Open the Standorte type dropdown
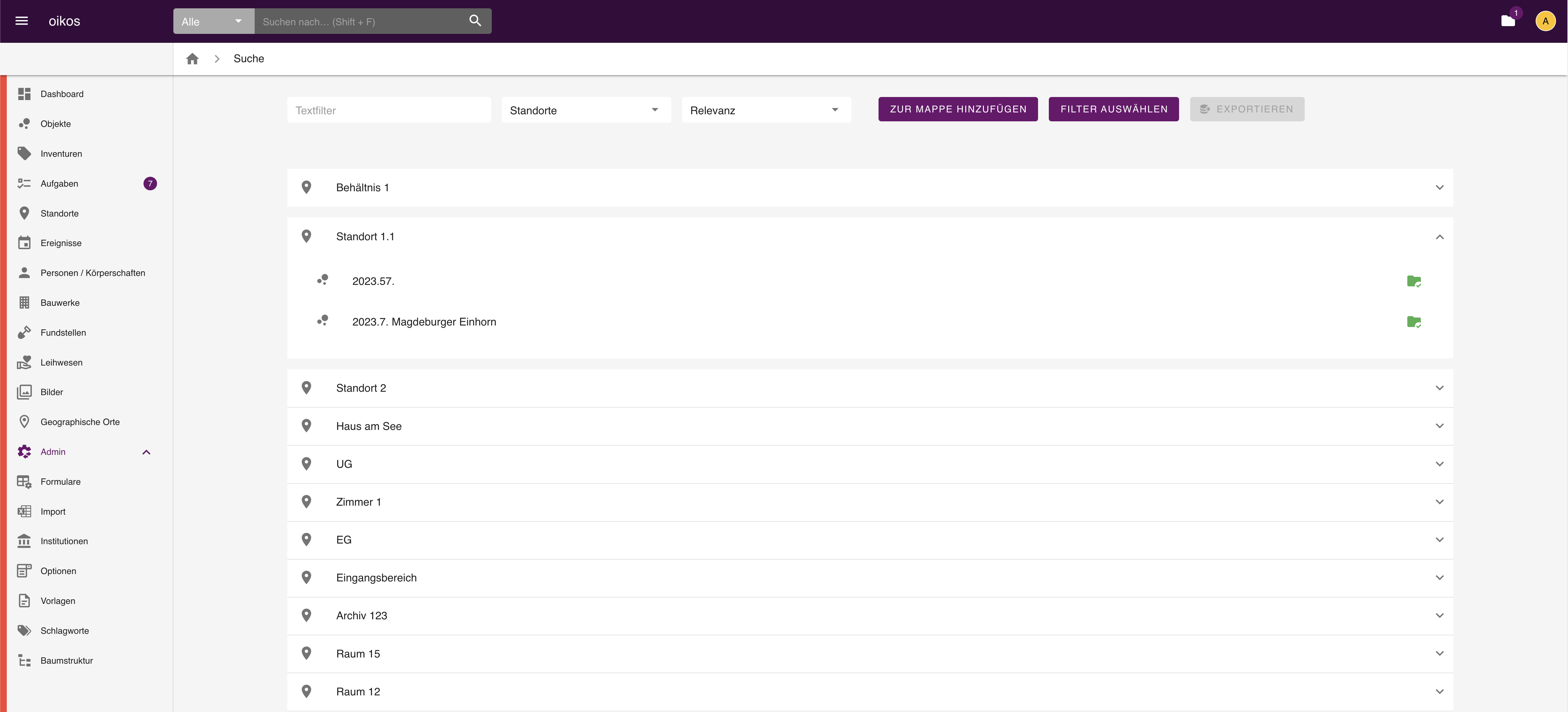Screen dimensions: 1568x712 tap(586, 110)
